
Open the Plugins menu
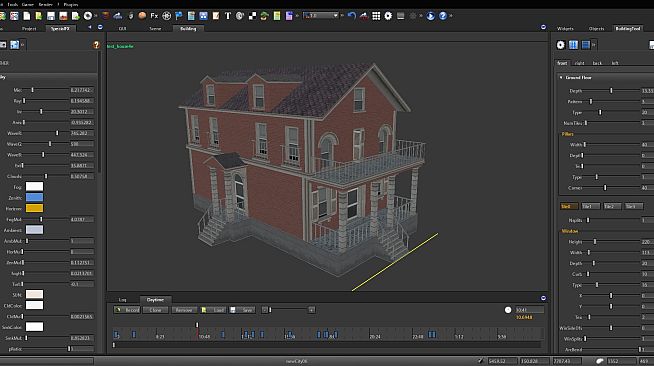pyautogui.click(x=70, y=4)
